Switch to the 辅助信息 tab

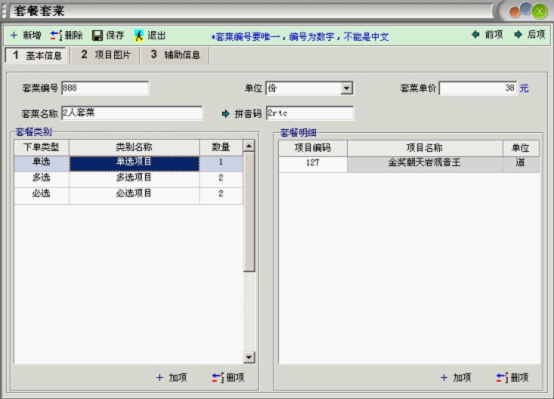(175, 55)
